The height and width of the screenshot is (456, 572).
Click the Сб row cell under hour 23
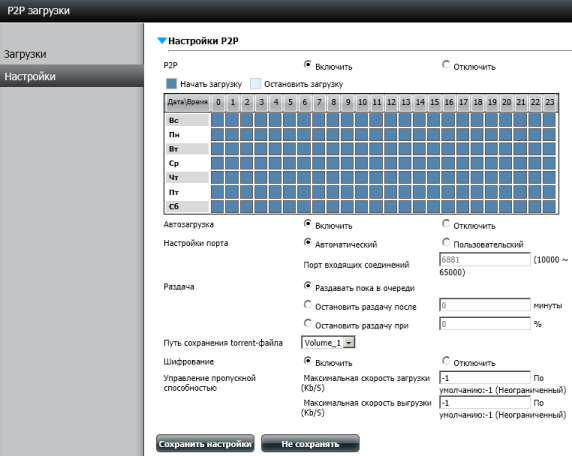pyautogui.click(x=549, y=206)
